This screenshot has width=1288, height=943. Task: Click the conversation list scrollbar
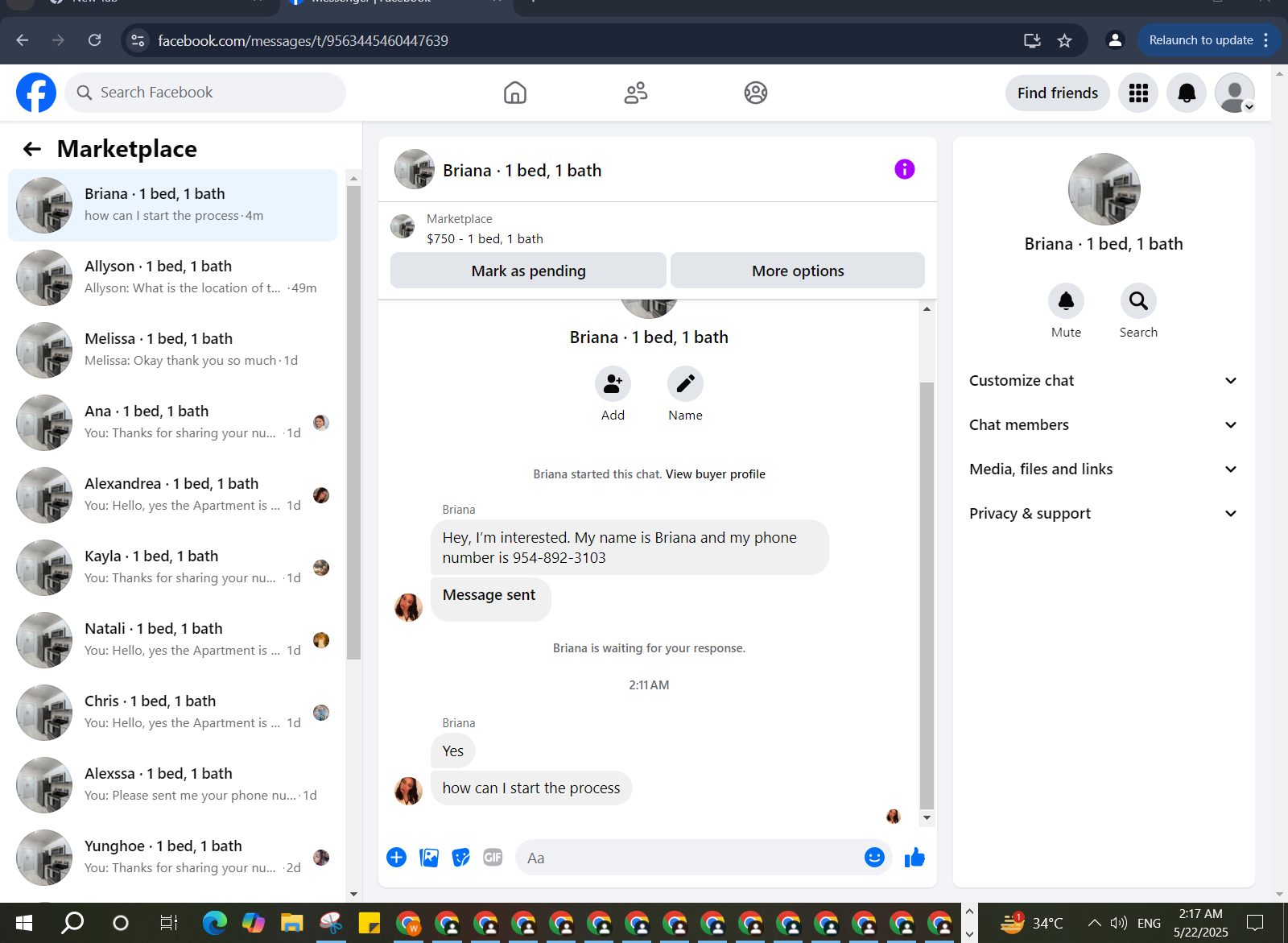point(353,423)
